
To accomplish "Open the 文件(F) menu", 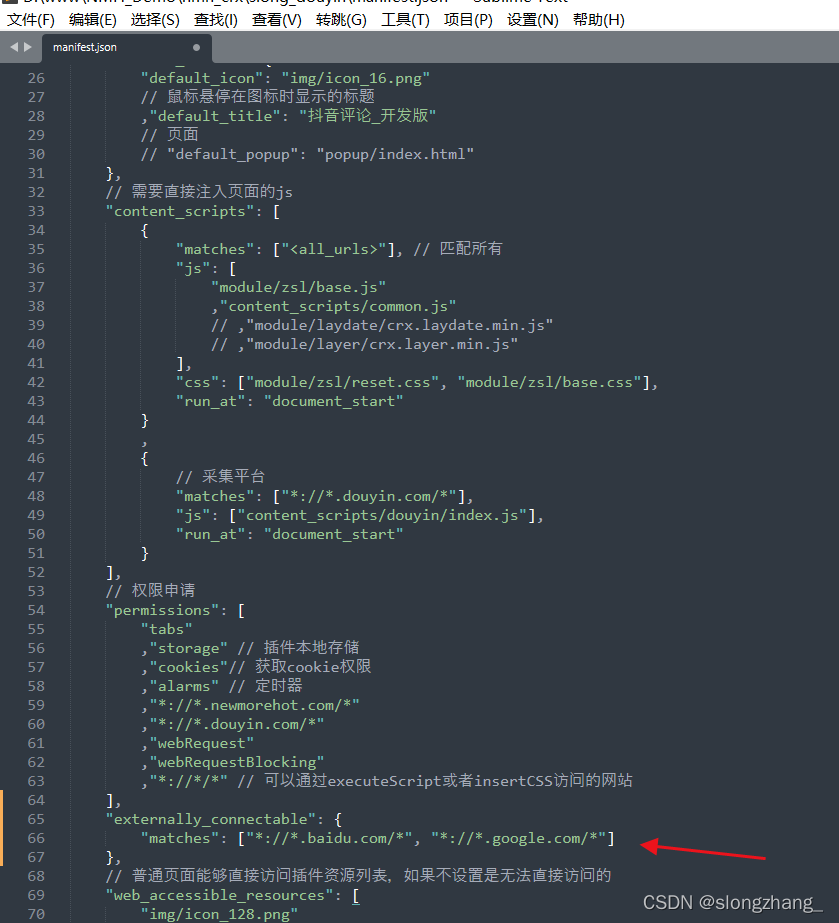I will (x=31, y=20).
